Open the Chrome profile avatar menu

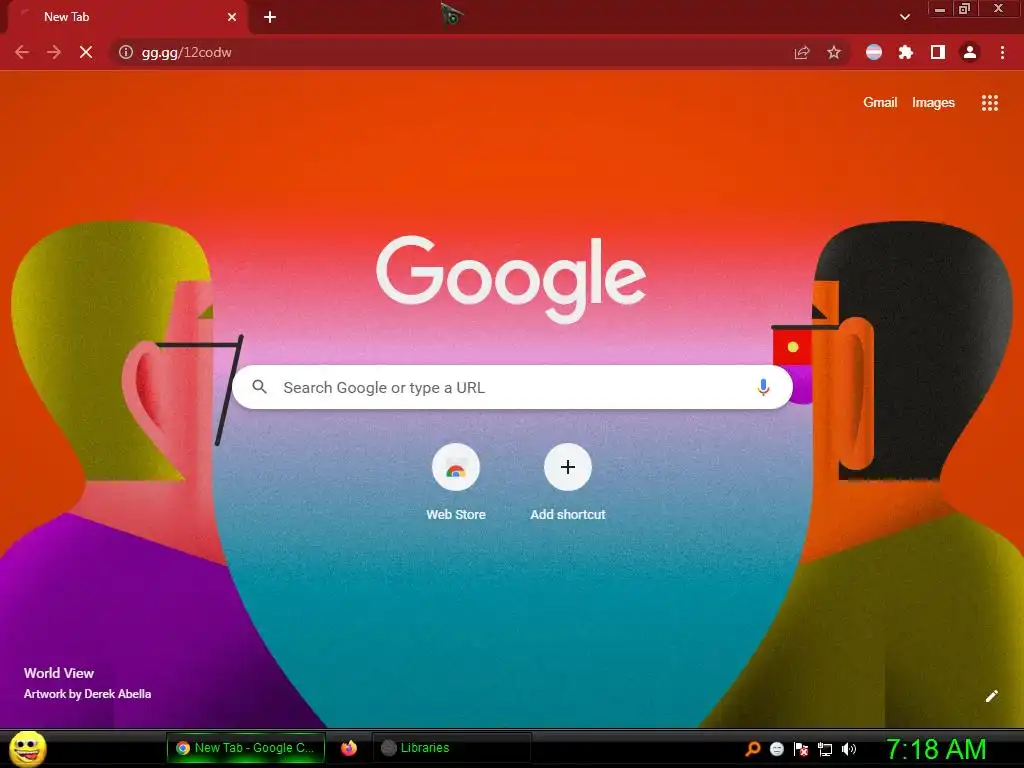point(970,52)
